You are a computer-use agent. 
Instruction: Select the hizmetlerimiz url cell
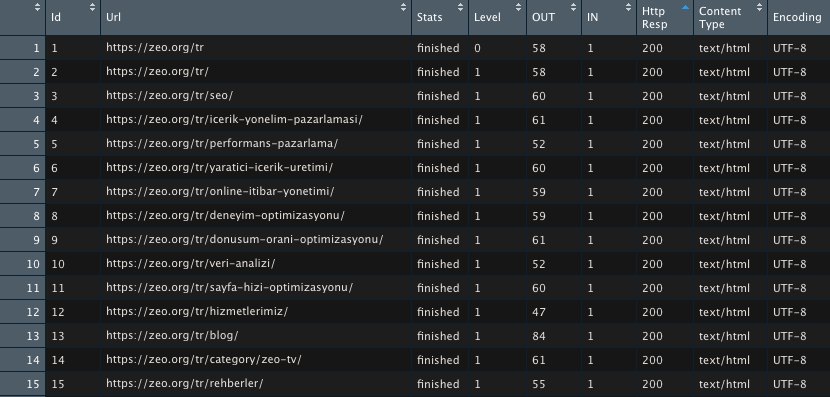(x=256, y=312)
